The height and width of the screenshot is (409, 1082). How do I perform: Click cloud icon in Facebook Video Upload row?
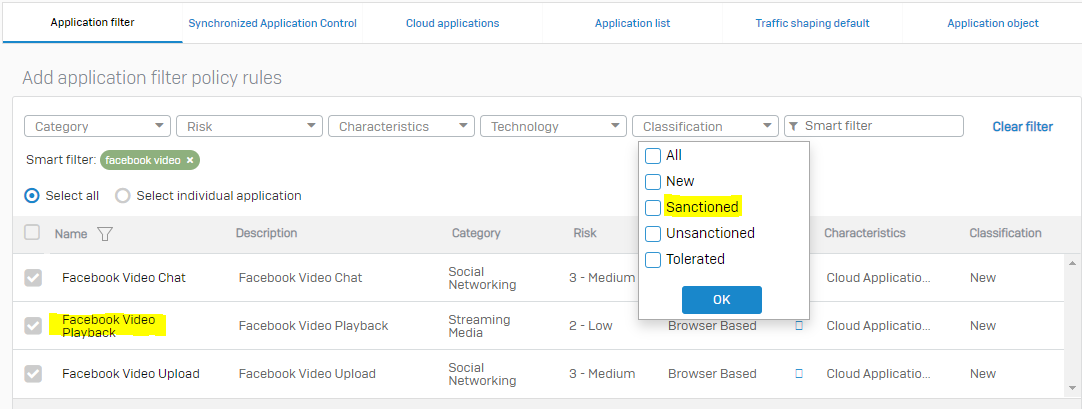coord(799,374)
